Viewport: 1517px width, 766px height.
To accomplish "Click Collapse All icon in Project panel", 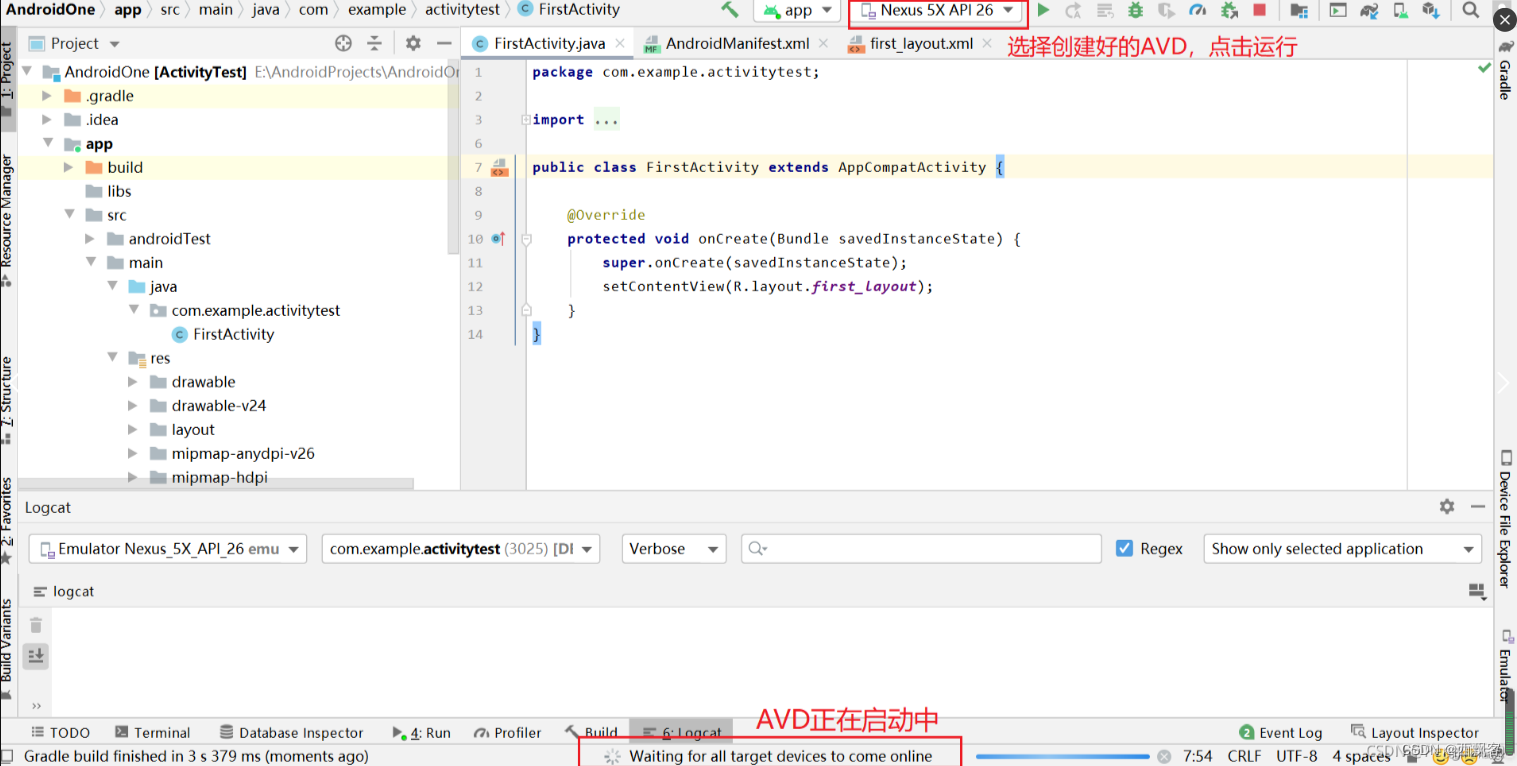I will click(374, 43).
